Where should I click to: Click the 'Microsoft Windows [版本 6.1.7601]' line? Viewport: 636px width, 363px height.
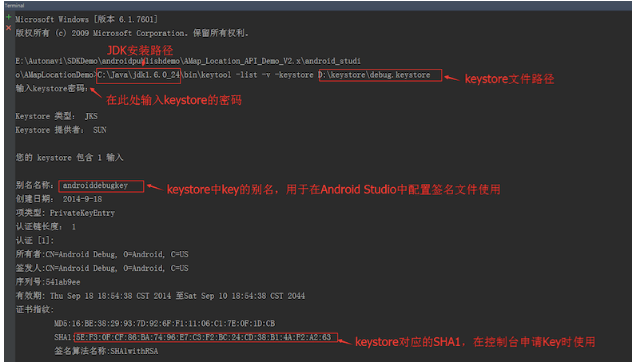pos(86,19)
